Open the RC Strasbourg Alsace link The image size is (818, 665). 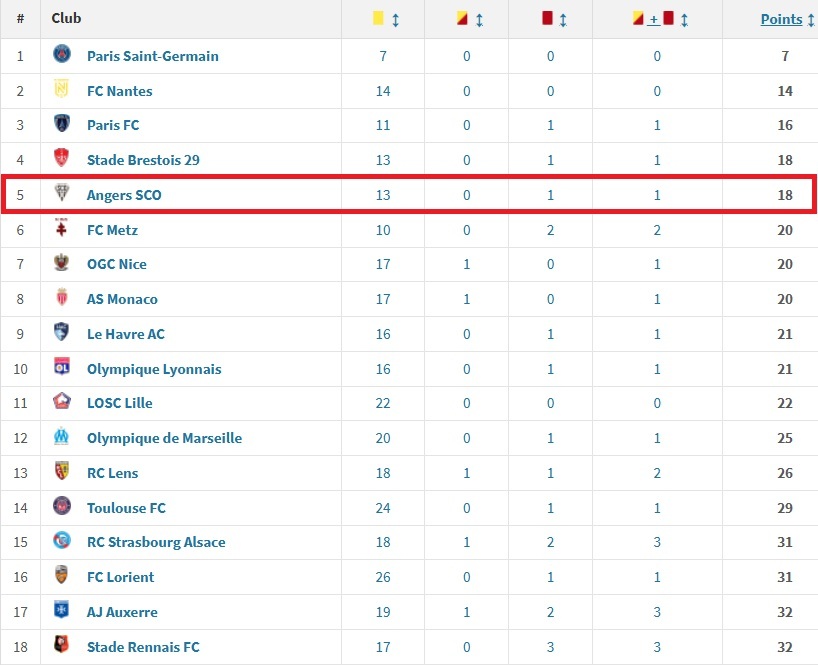[156, 542]
